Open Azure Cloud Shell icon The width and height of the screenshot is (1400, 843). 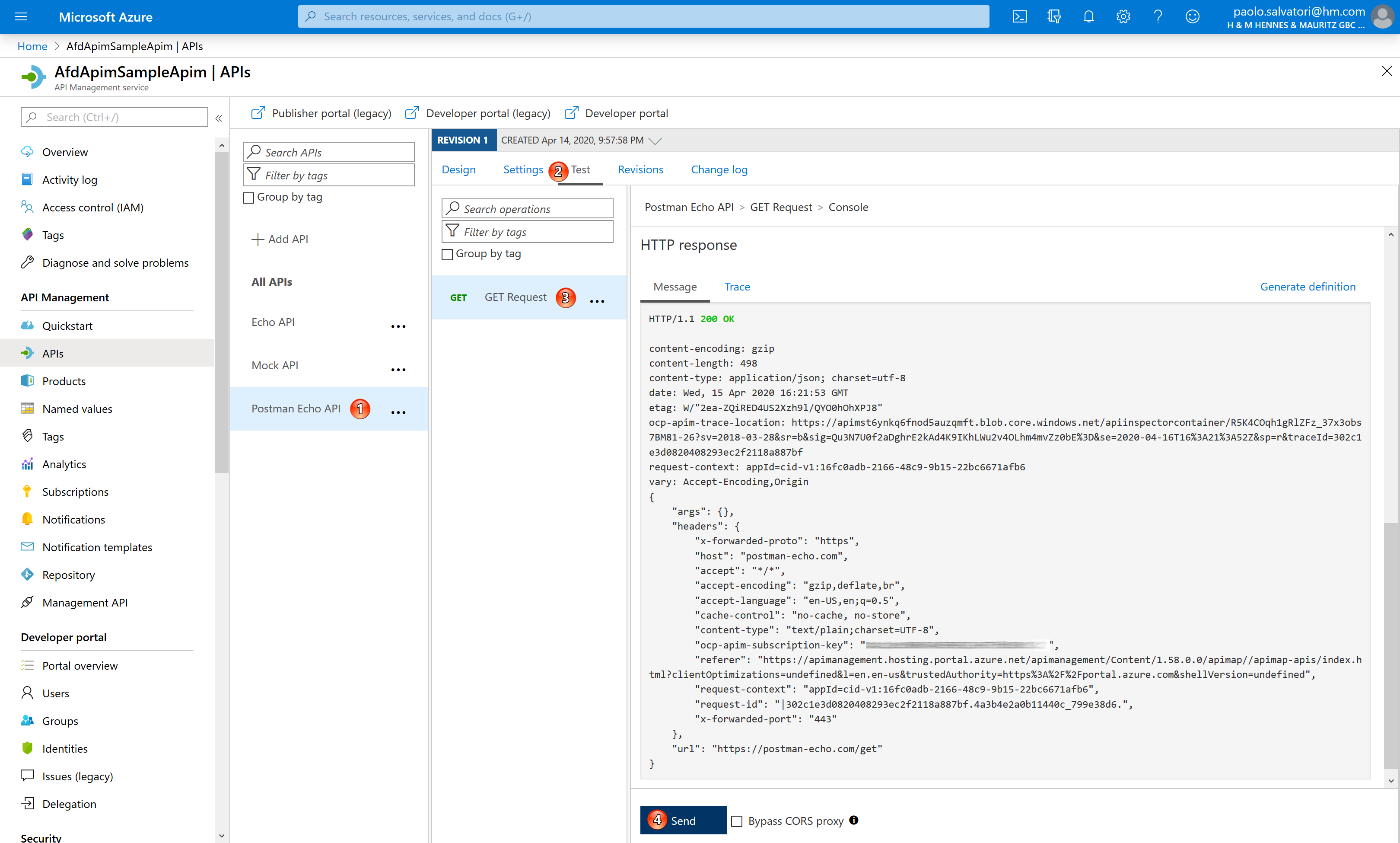[x=1019, y=16]
